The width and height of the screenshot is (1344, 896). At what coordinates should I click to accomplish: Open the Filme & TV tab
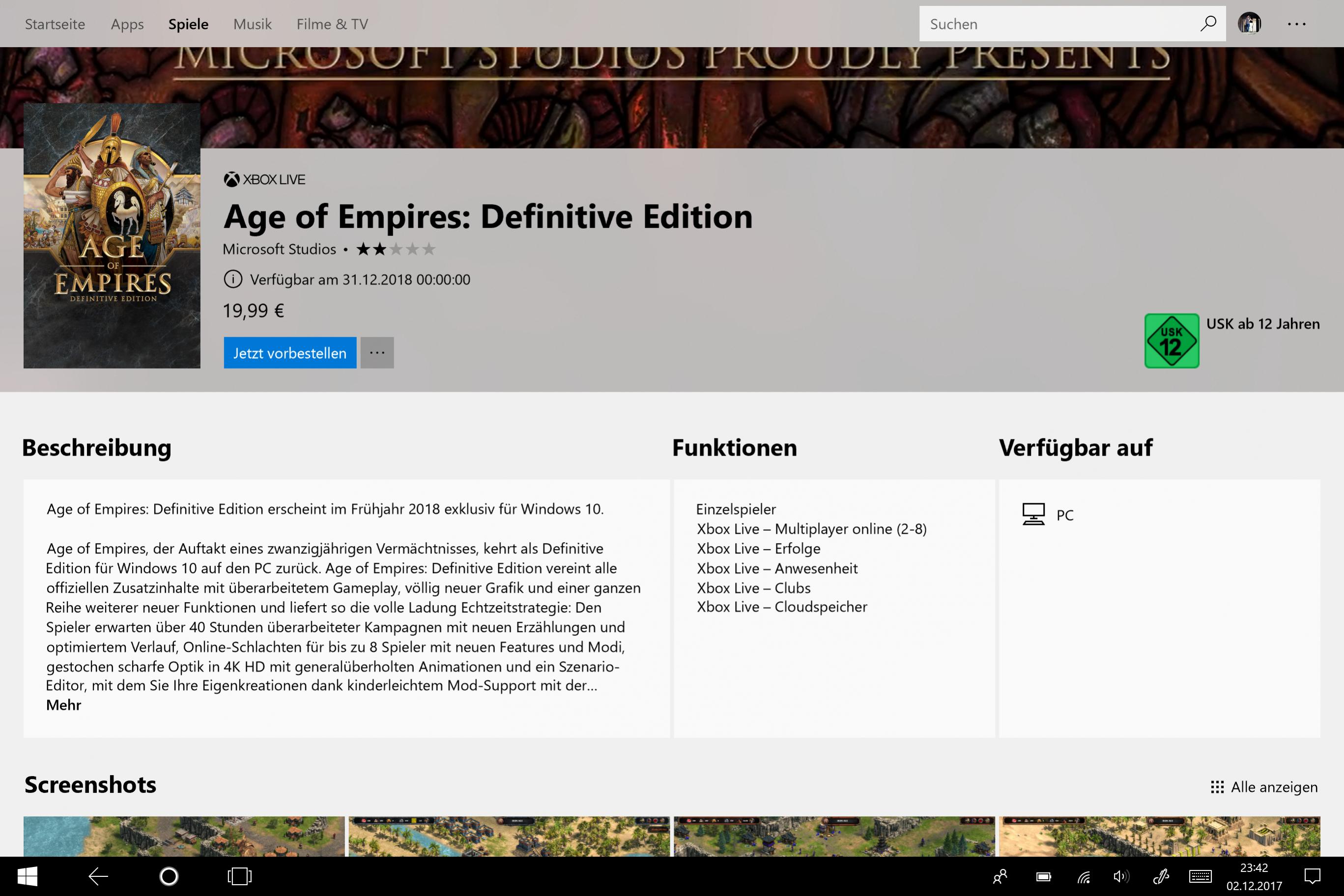(332, 24)
